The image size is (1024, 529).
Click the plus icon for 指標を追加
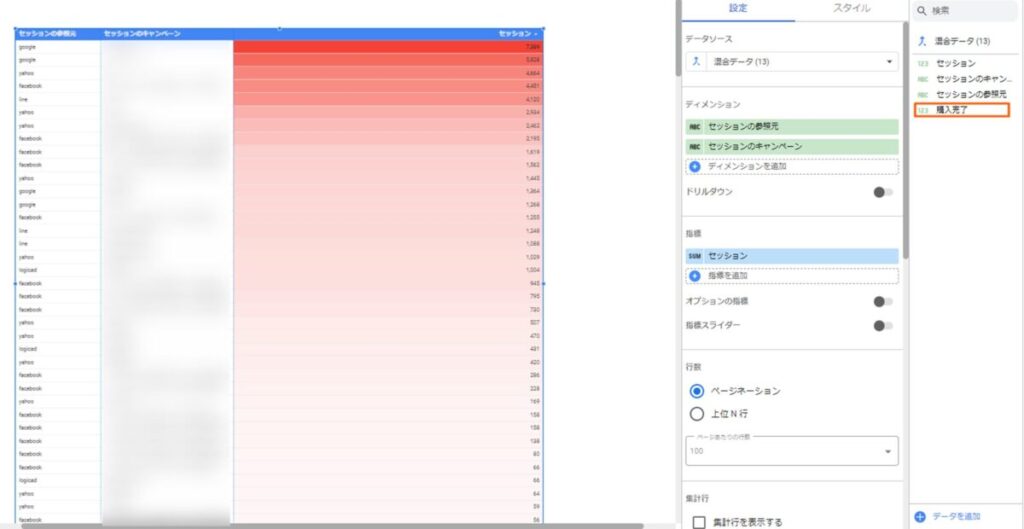pos(695,275)
